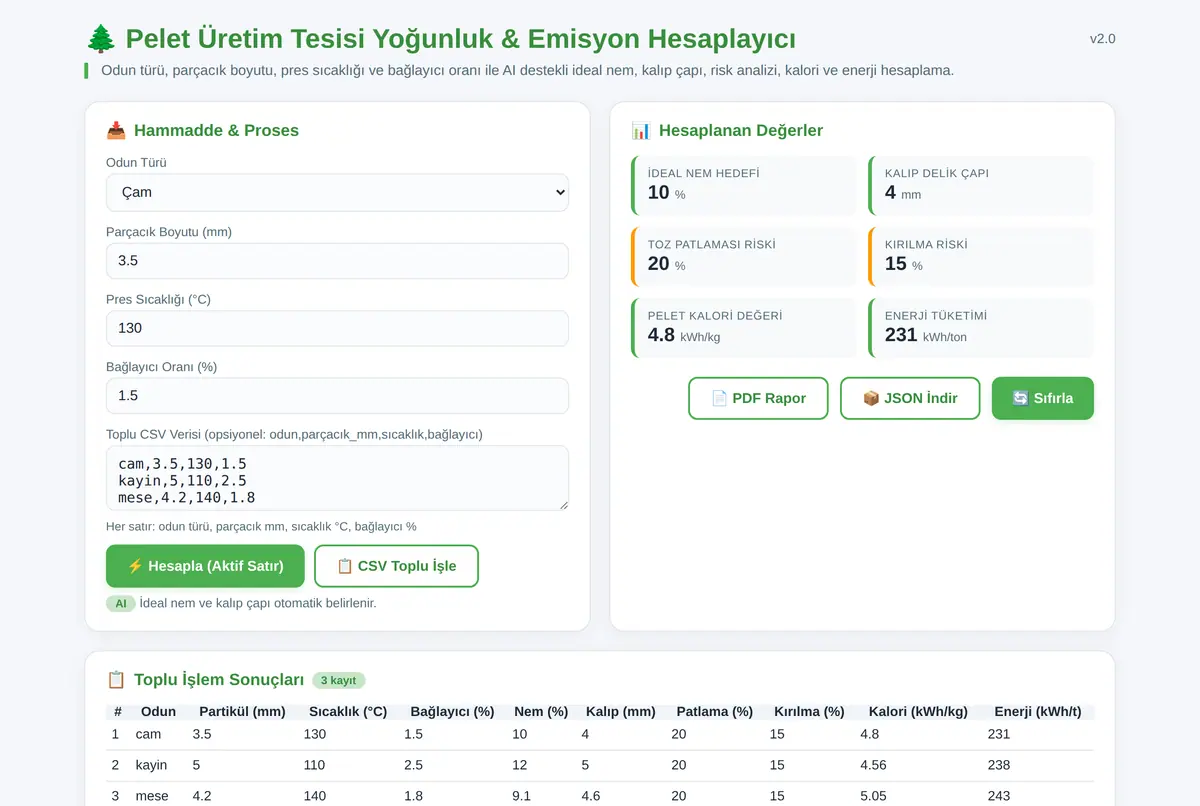Select the Kırılma Riski card

coord(981,256)
